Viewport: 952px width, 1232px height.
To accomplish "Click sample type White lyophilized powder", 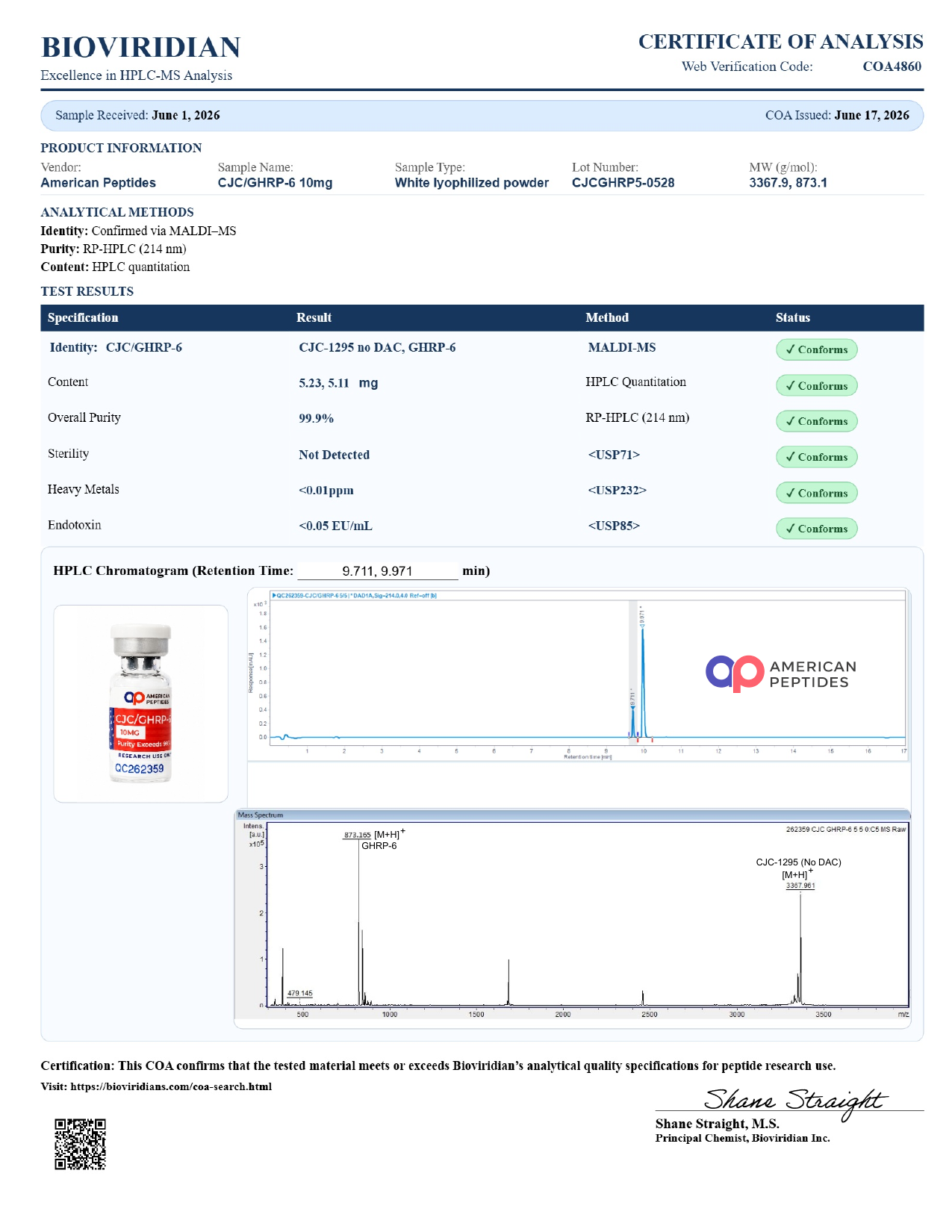I will click(472, 183).
